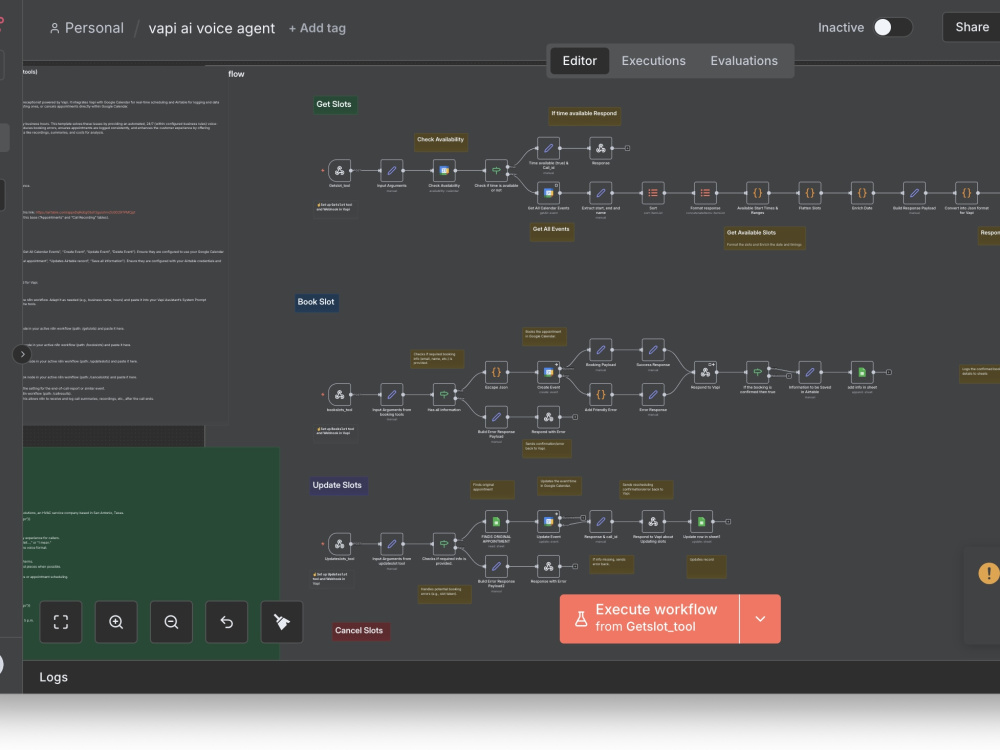
Task: Click the If time available Respond note
Action: [x=584, y=116]
